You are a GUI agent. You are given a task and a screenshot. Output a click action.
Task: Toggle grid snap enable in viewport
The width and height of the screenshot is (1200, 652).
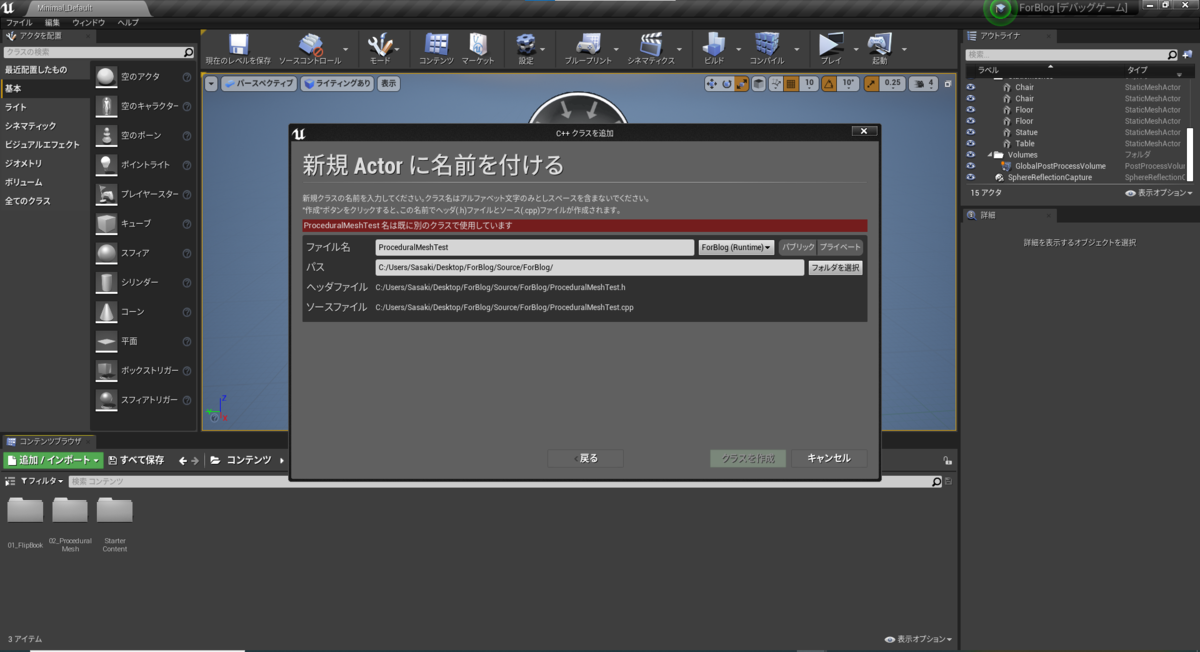(x=791, y=84)
